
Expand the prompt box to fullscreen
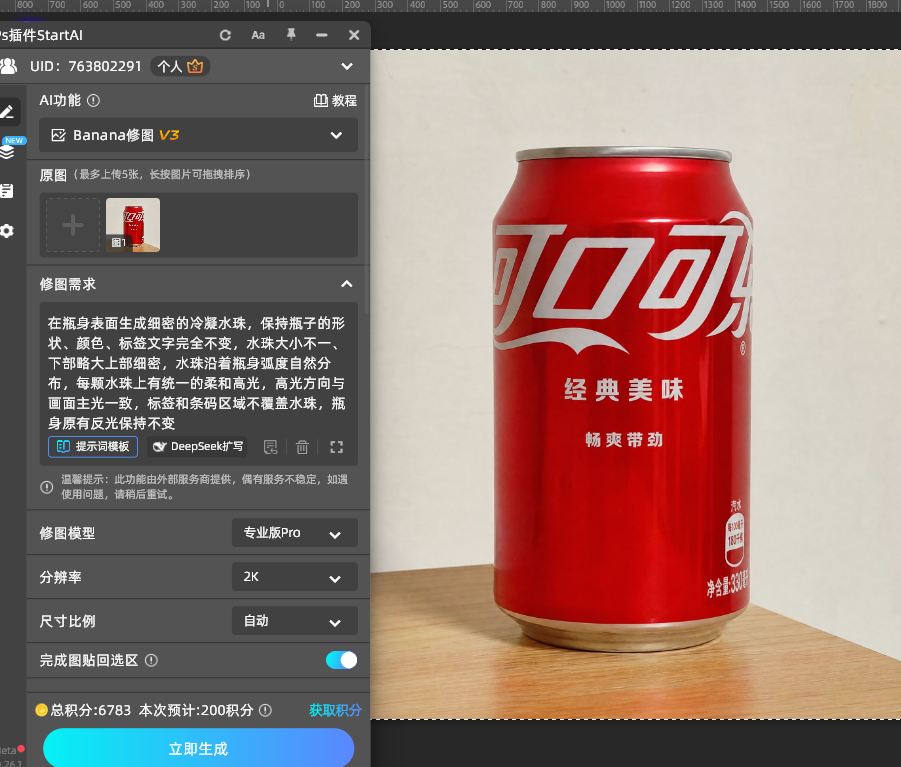point(337,447)
